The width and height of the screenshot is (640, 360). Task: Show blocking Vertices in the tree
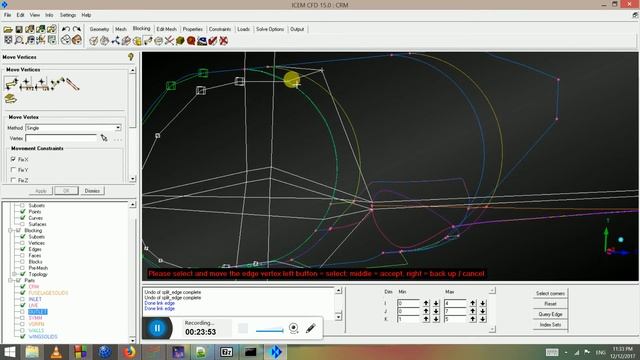(23, 243)
